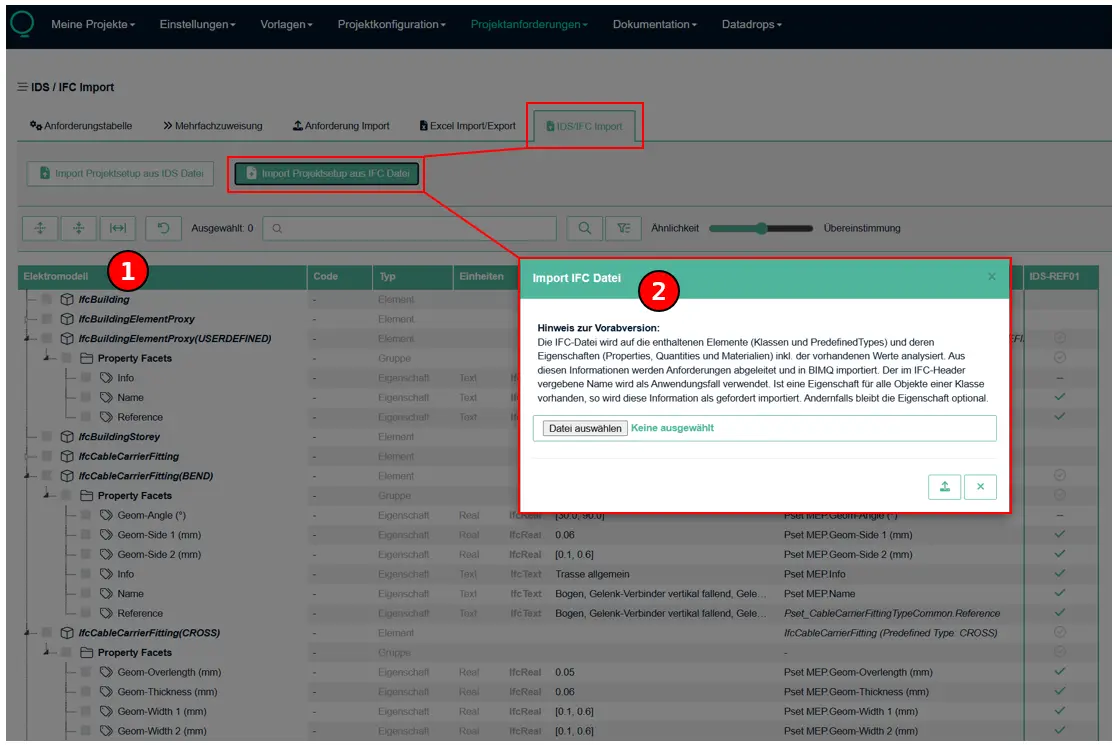Open the Excel Import/Export tab
Screen dimensions: 1120x745
[467, 126]
